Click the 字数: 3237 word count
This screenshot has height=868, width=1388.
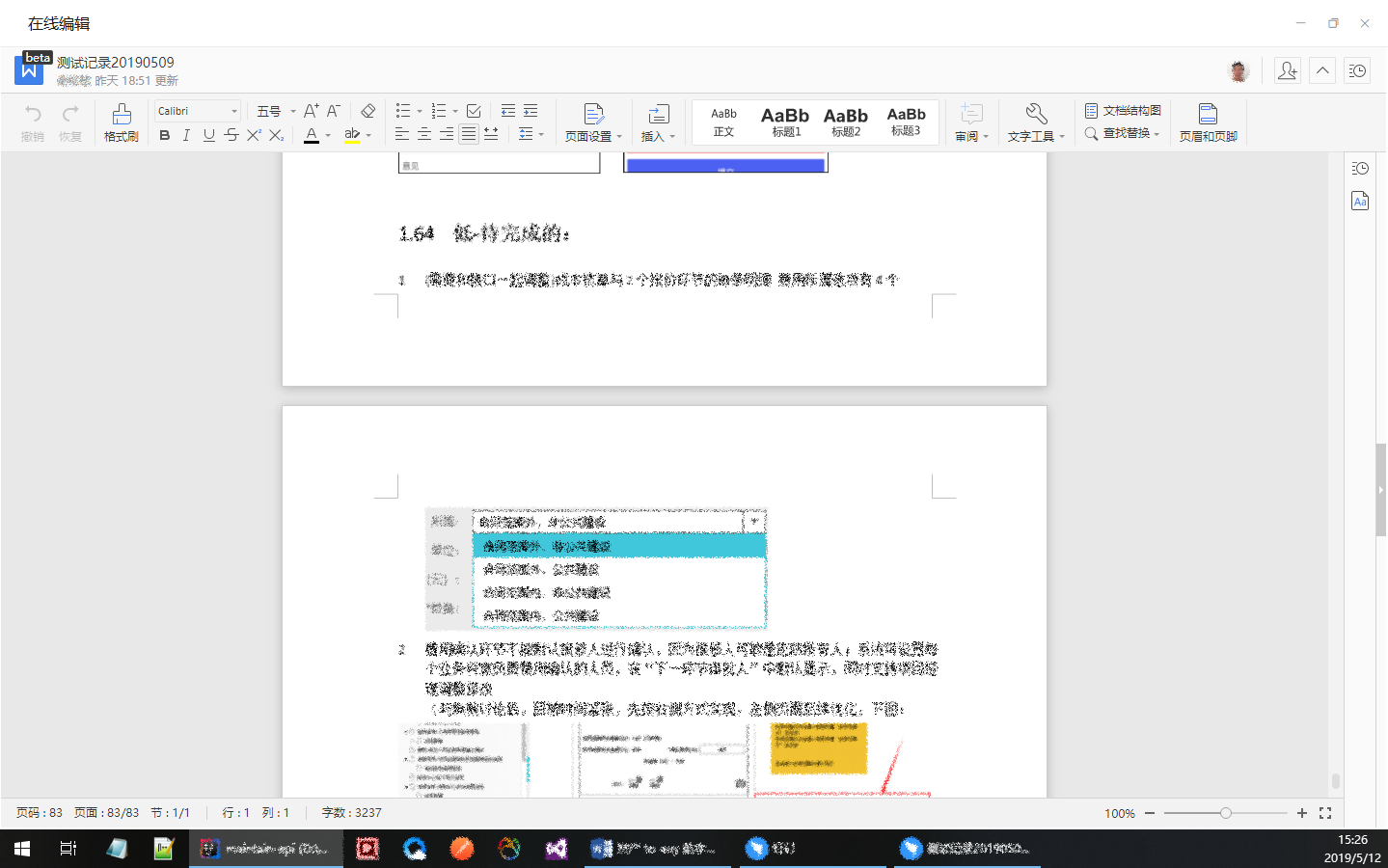pos(351,813)
